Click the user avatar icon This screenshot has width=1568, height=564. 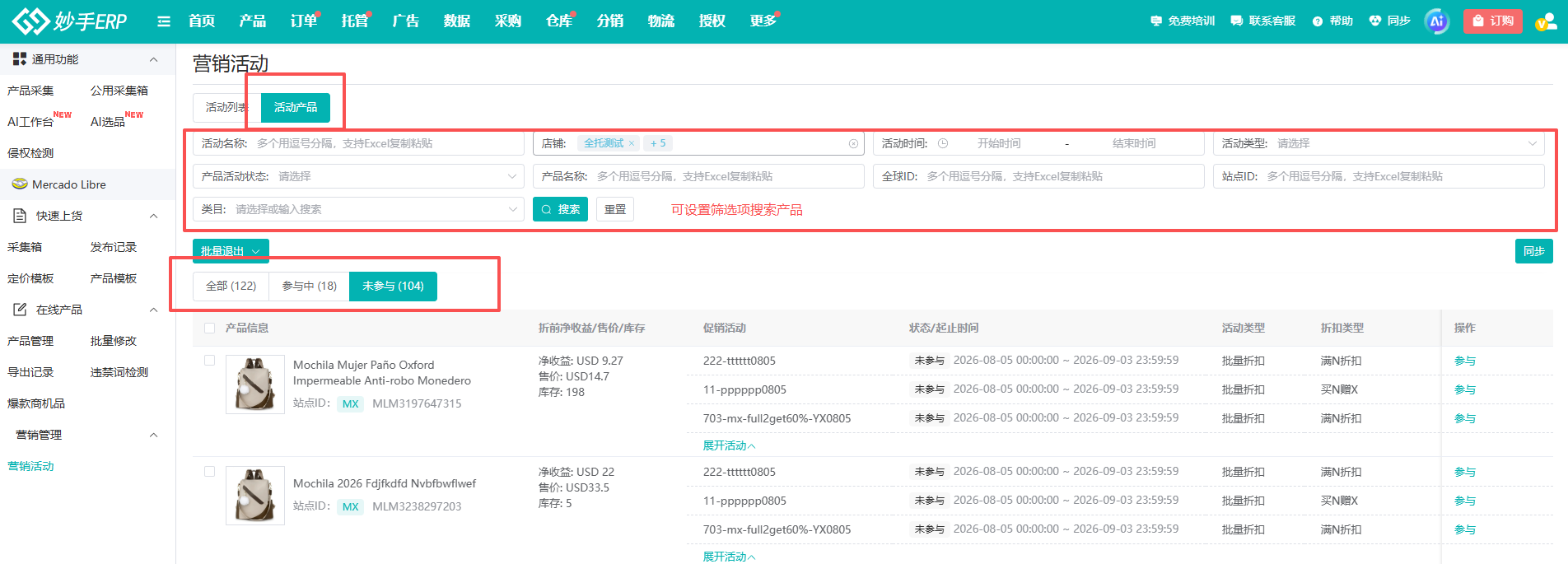point(1546,21)
